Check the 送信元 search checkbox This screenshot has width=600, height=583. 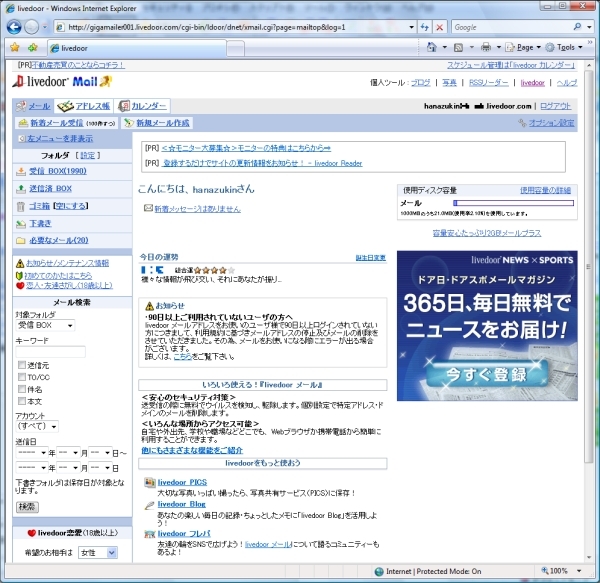click(x=22, y=365)
